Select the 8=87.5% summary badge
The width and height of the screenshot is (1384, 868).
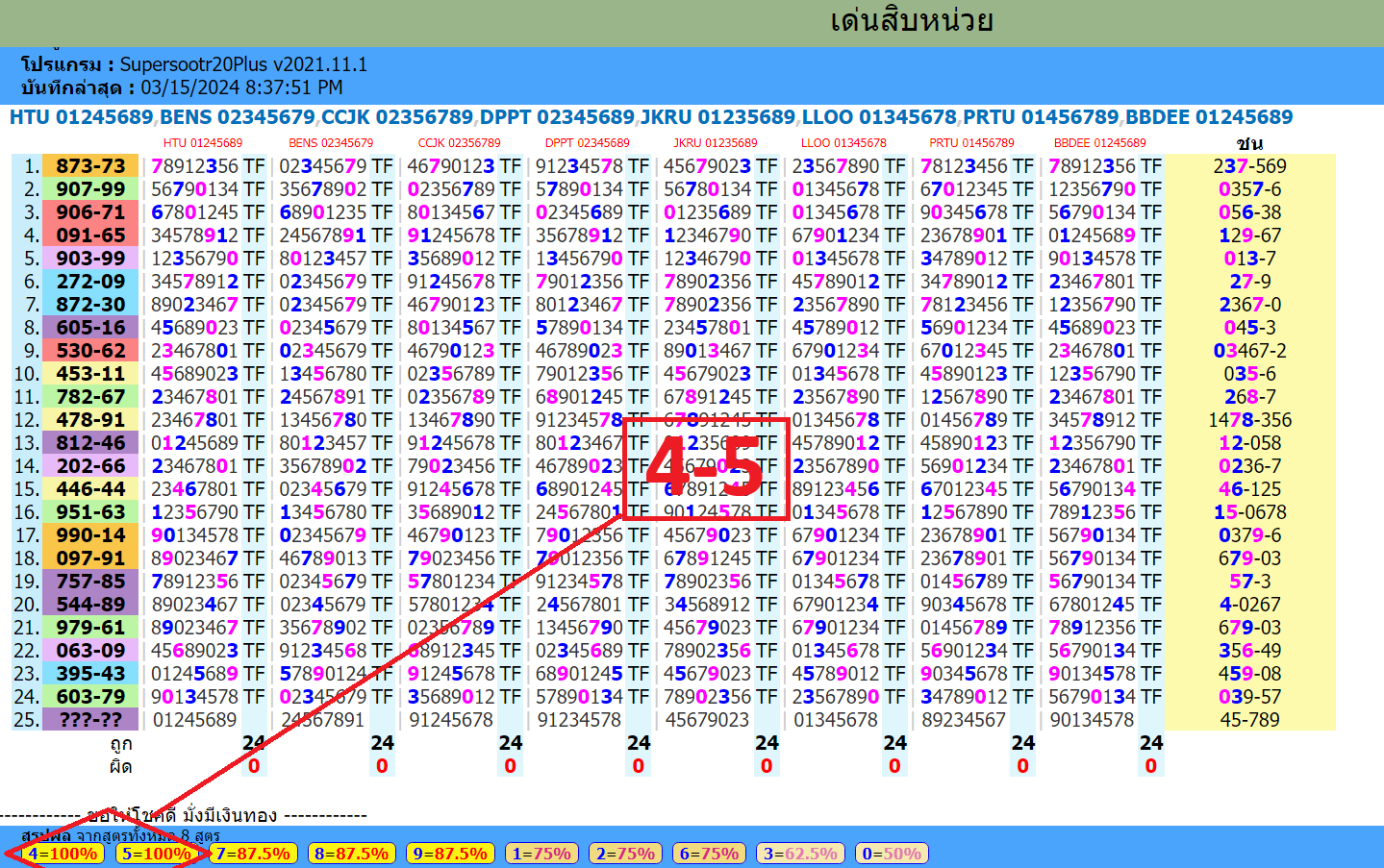351,854
